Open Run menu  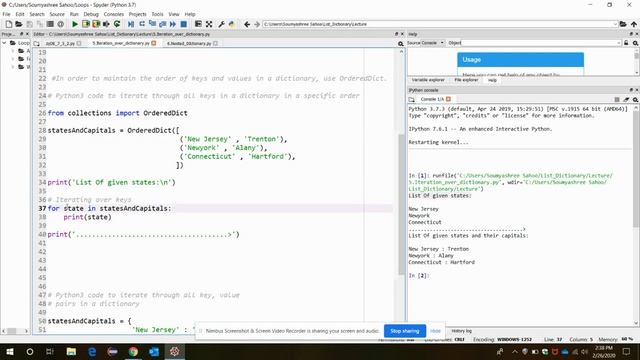tap(74, 14)
